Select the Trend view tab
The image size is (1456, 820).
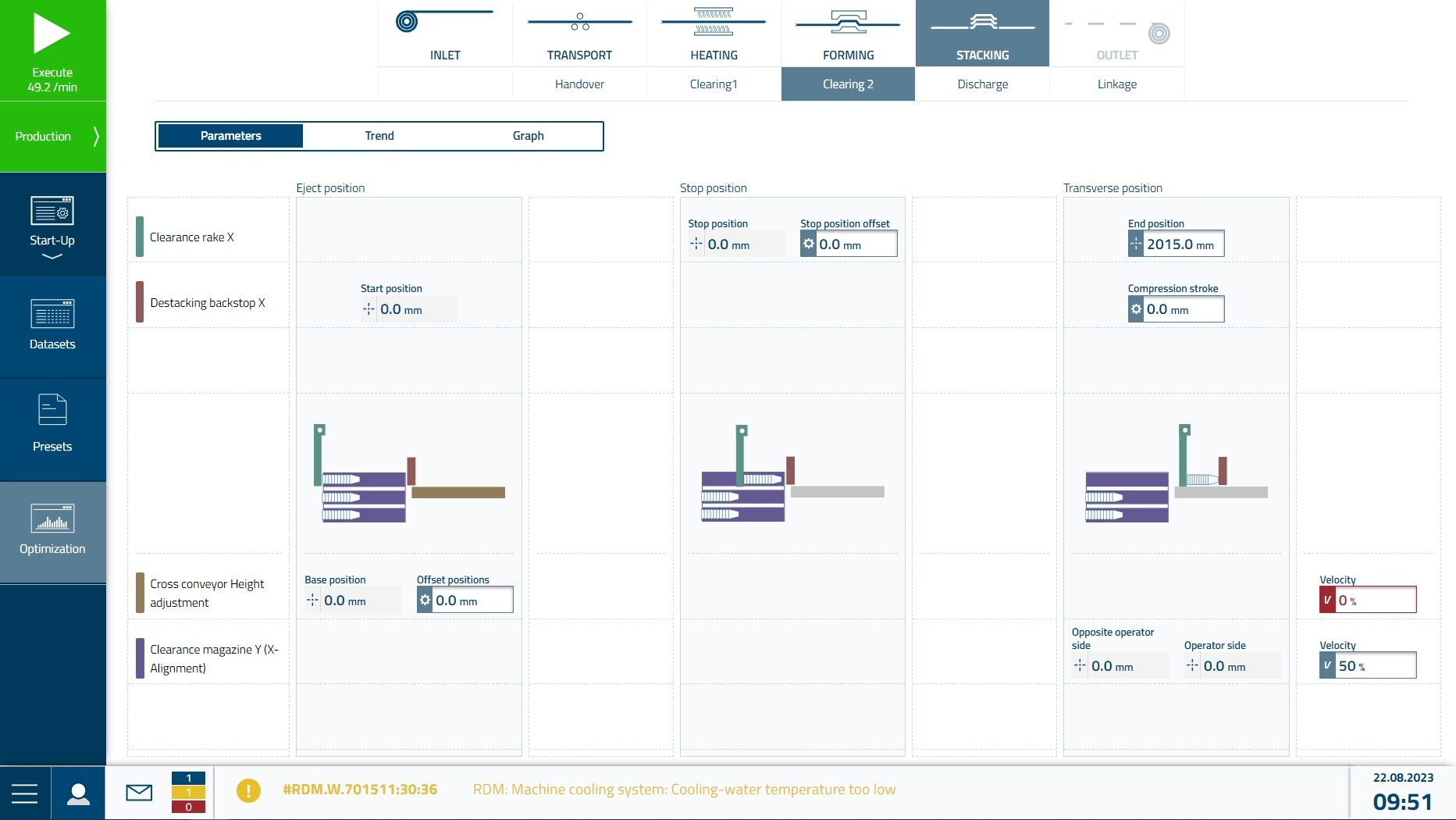tap(379, 136)
